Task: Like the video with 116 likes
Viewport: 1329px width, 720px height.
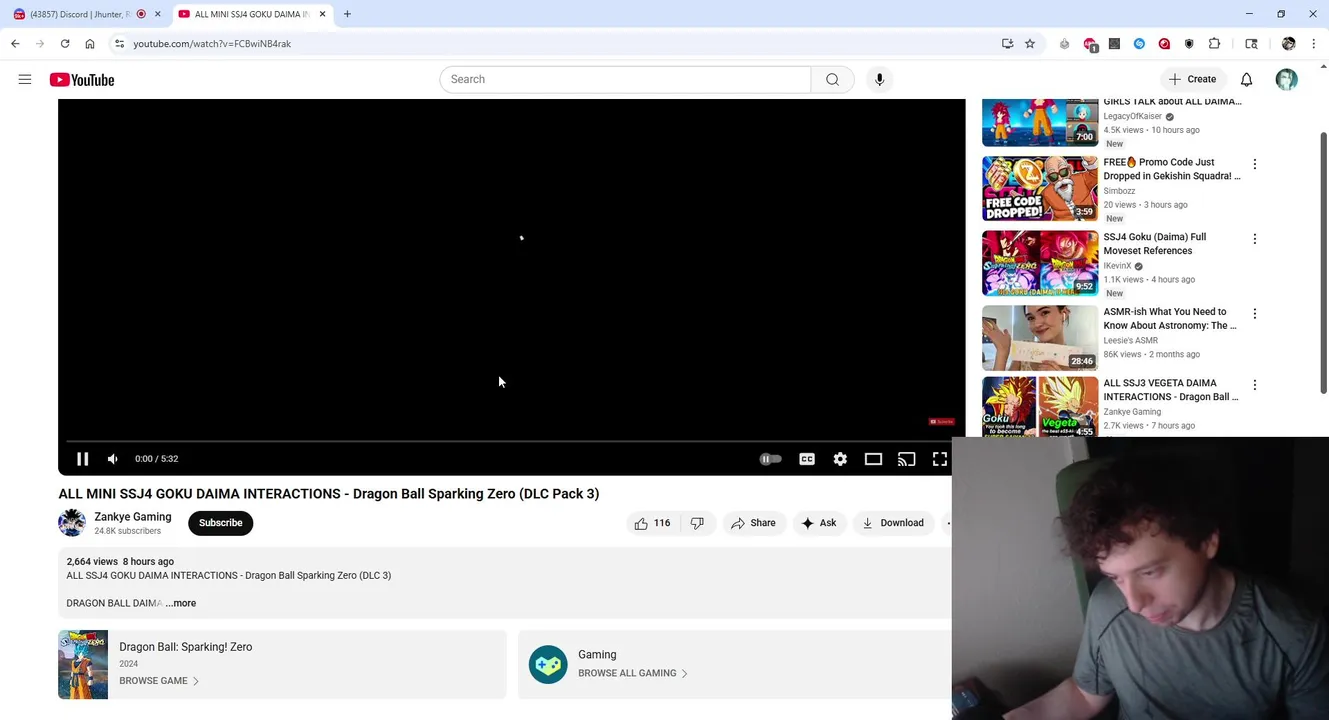Action: click(x=651, y=523)
